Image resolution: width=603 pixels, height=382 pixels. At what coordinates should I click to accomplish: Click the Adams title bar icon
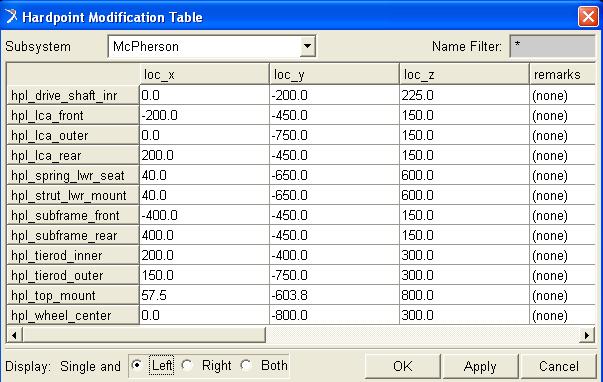pos(11,16)
